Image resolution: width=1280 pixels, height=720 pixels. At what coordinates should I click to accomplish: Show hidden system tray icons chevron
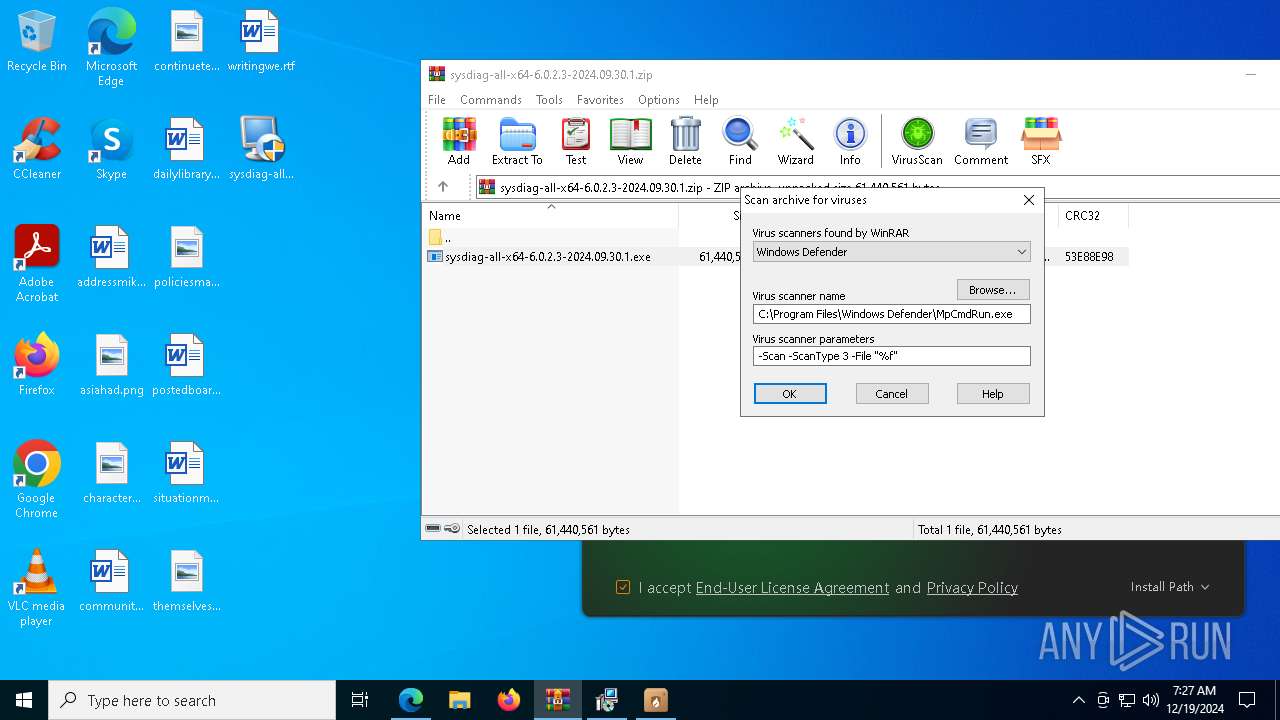tap(1079, 700)
